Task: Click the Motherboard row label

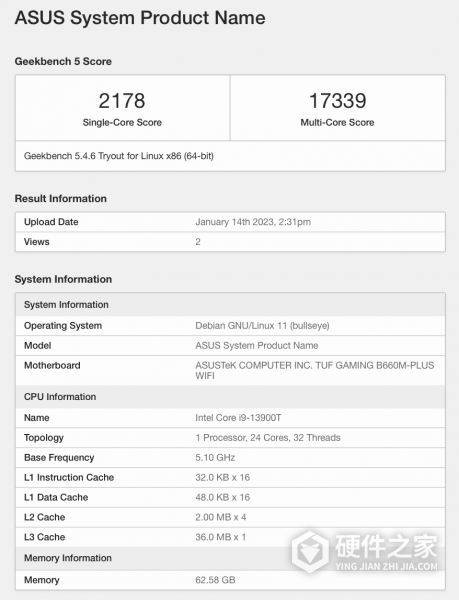Action: pos(52,365)
